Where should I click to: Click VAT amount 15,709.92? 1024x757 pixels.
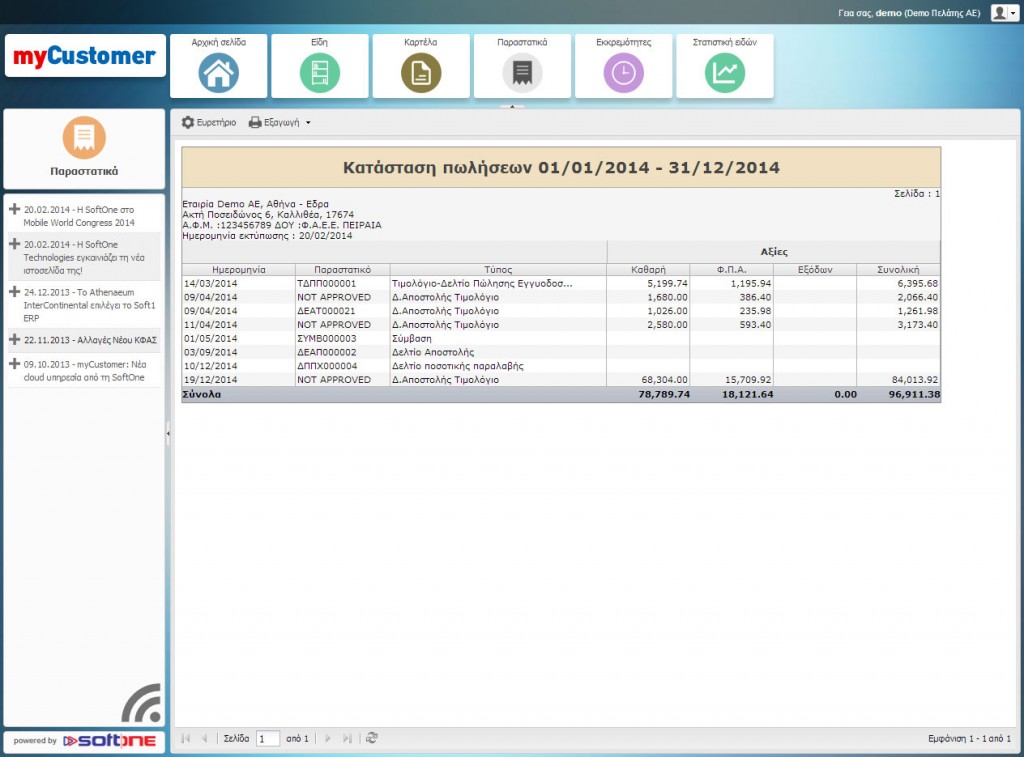[x=748, y=379]
